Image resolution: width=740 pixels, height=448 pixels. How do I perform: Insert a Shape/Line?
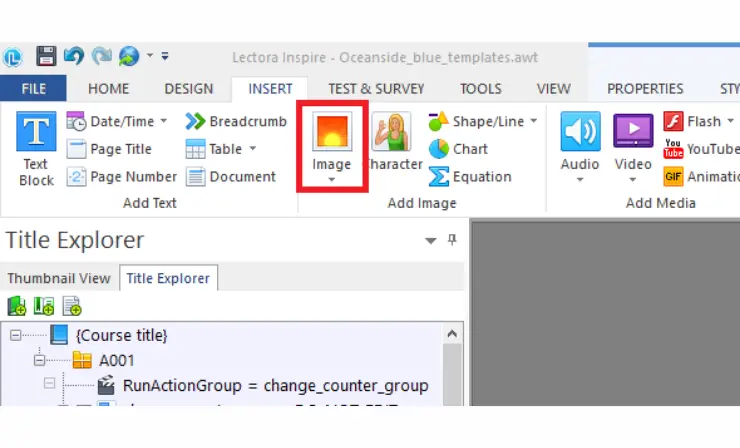[x=476, y=122]
